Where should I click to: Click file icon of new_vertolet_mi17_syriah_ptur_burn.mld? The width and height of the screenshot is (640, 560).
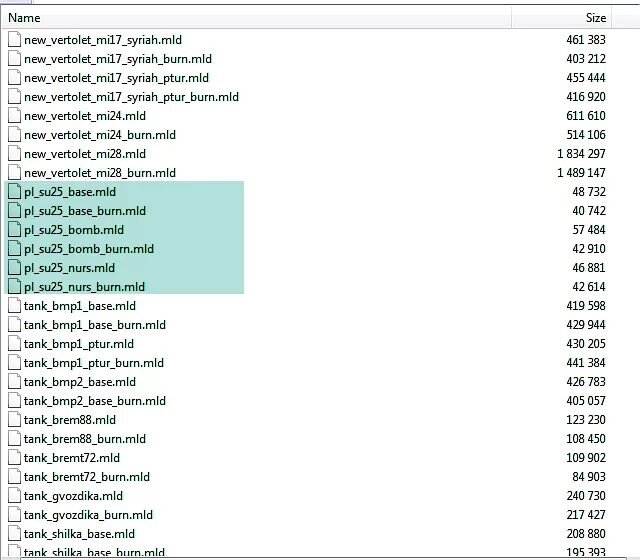point(14,97)
